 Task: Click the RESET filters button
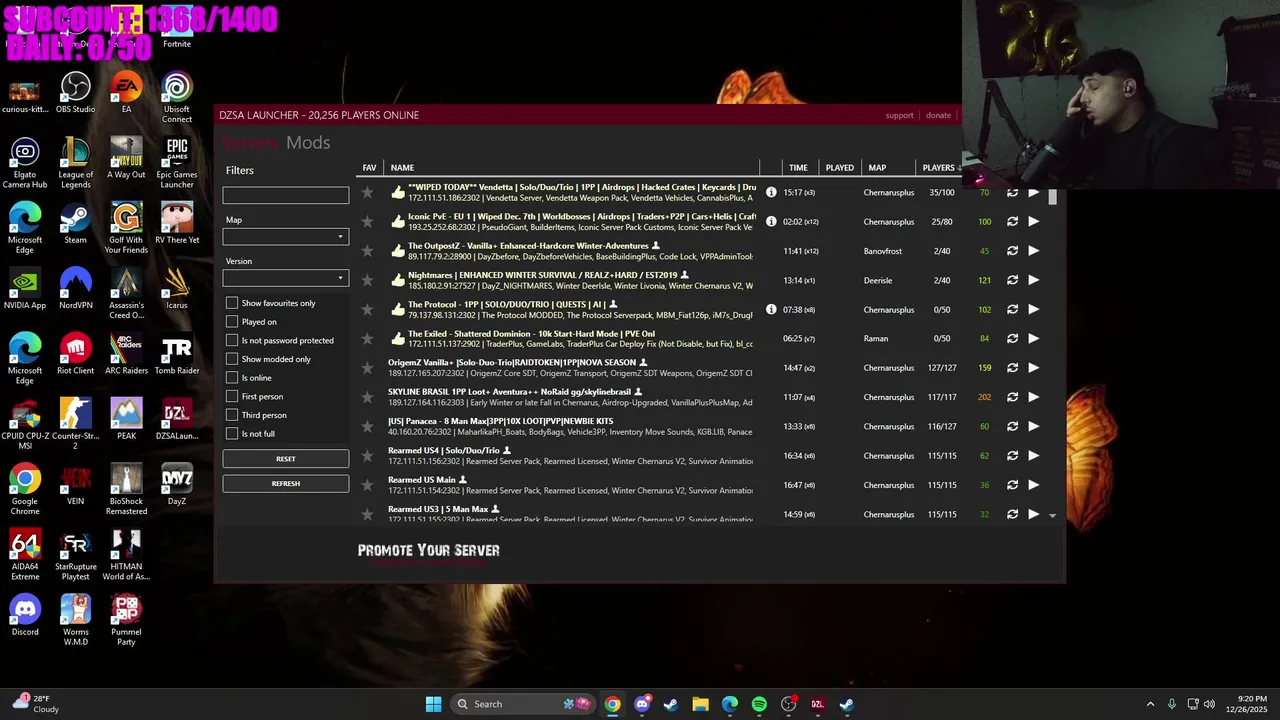(x=286, y=459)
